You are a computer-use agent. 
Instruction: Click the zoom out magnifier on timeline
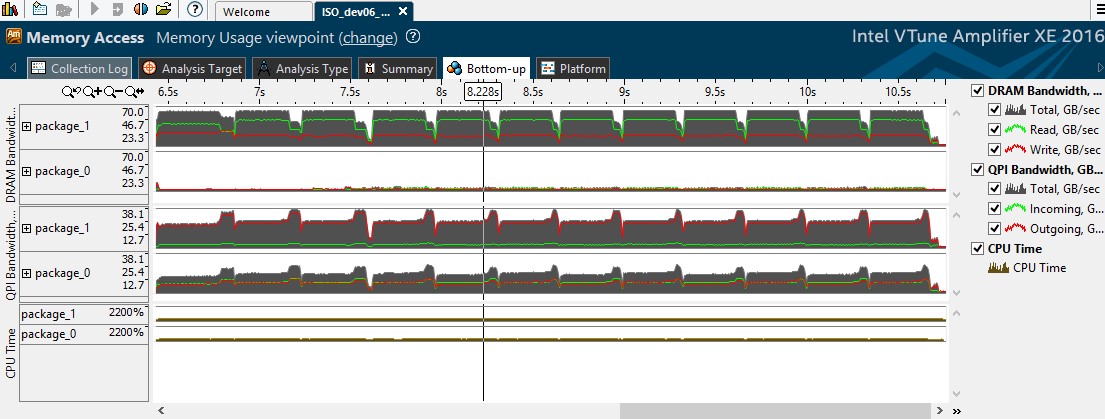tap(110, 92)
